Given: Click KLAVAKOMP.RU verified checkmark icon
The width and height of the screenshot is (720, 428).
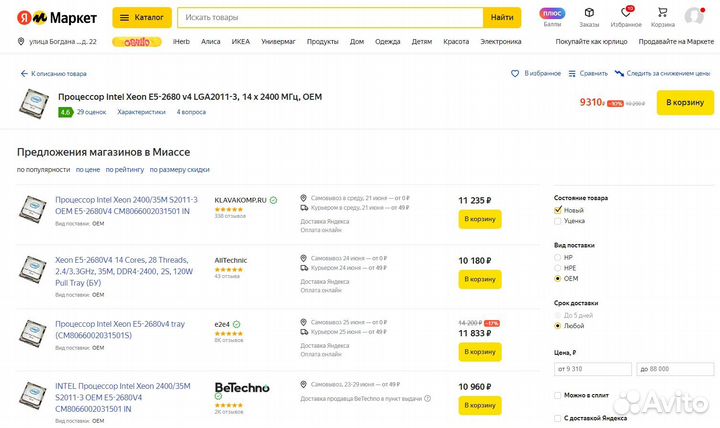Looking at the screenshot, I should (x=273, y=200).
